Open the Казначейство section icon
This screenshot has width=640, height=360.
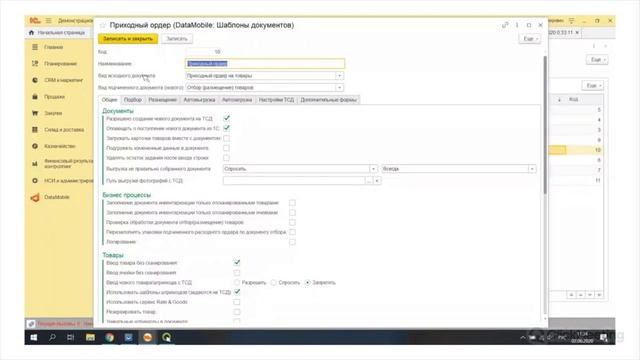click(35, 146)
